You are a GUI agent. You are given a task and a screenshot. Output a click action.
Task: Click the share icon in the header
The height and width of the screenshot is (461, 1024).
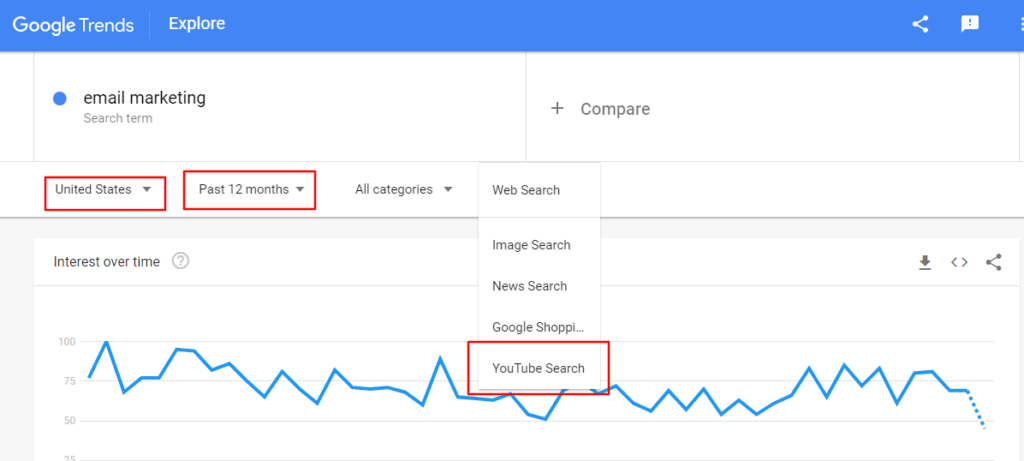[920, 24]
